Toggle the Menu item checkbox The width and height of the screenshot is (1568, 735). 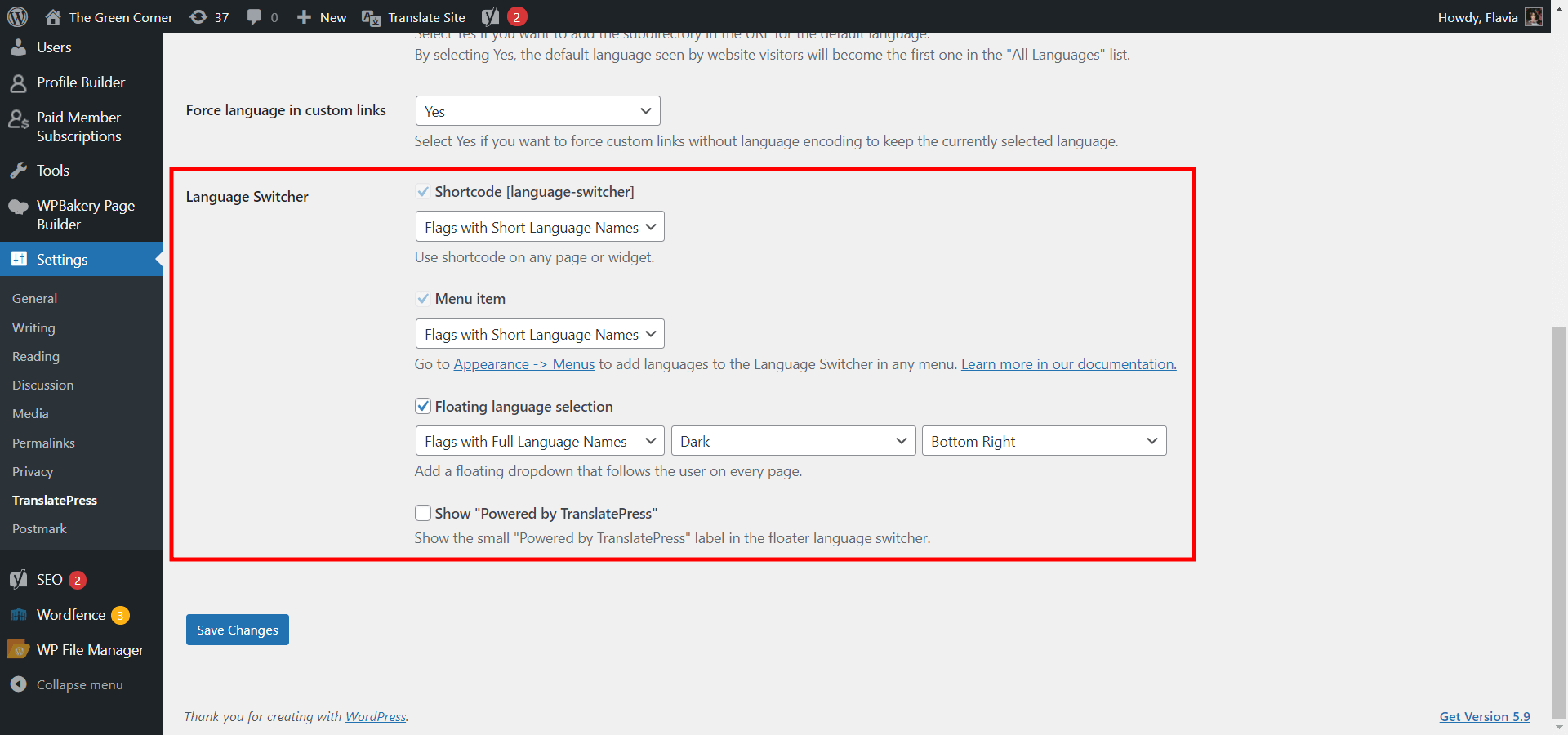tap(423, 299)
